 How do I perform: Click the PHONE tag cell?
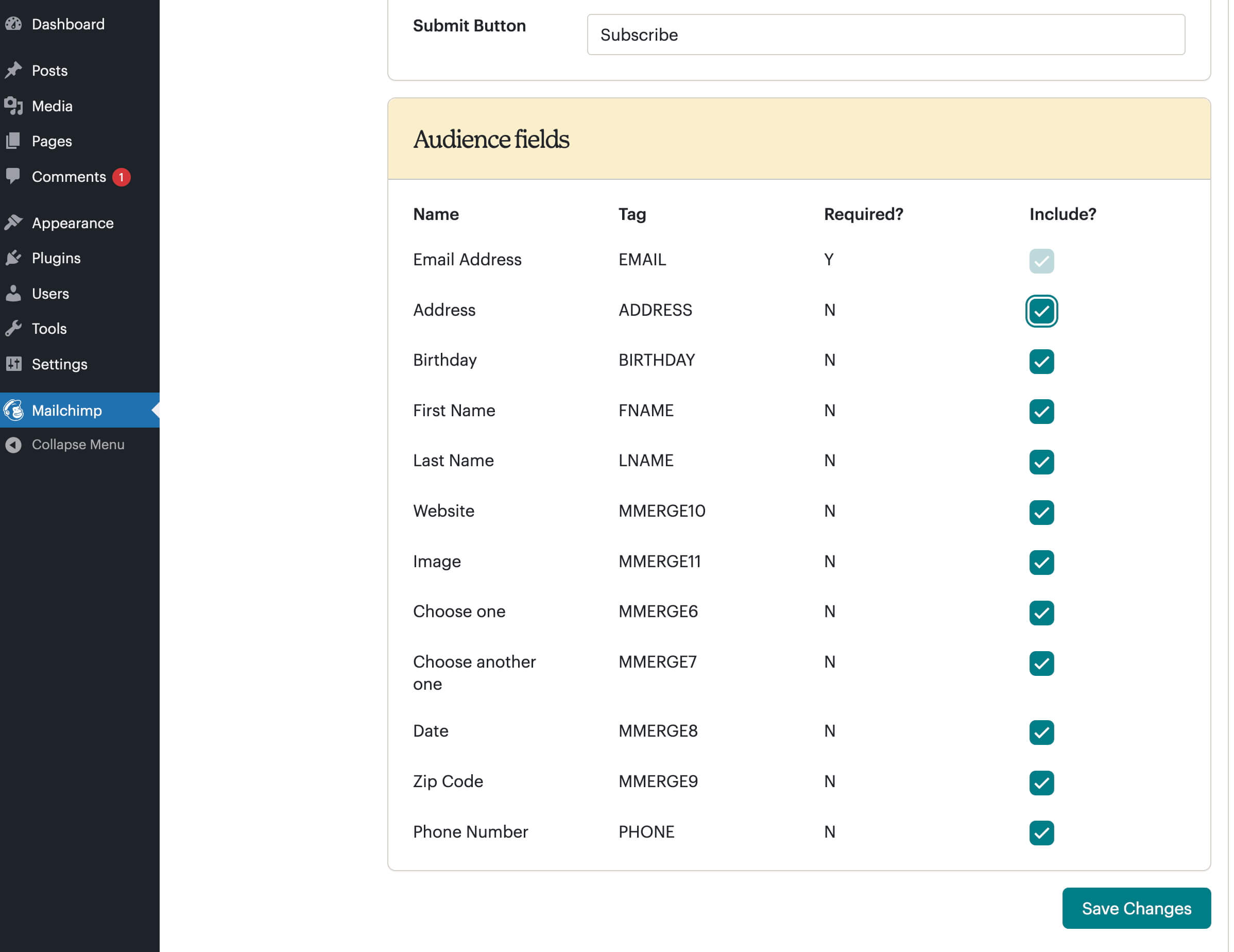[x=646, y=831]
